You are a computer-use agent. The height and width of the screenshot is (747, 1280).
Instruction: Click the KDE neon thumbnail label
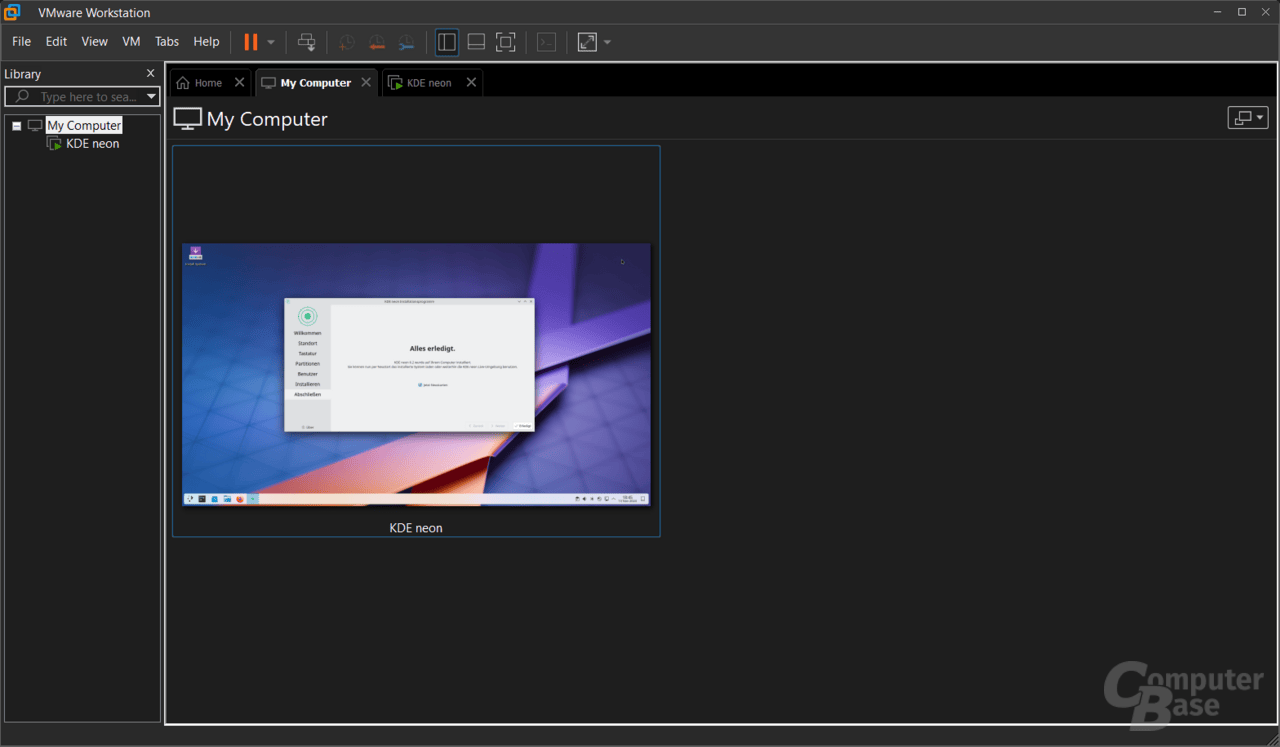[416, 528]
